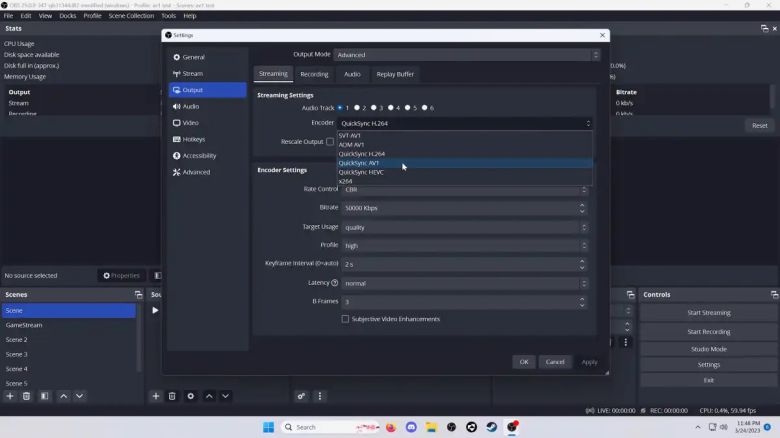Click the remove scene trash icon
The width and height of the screenshot is (780, 438).
tap(27, 396)
